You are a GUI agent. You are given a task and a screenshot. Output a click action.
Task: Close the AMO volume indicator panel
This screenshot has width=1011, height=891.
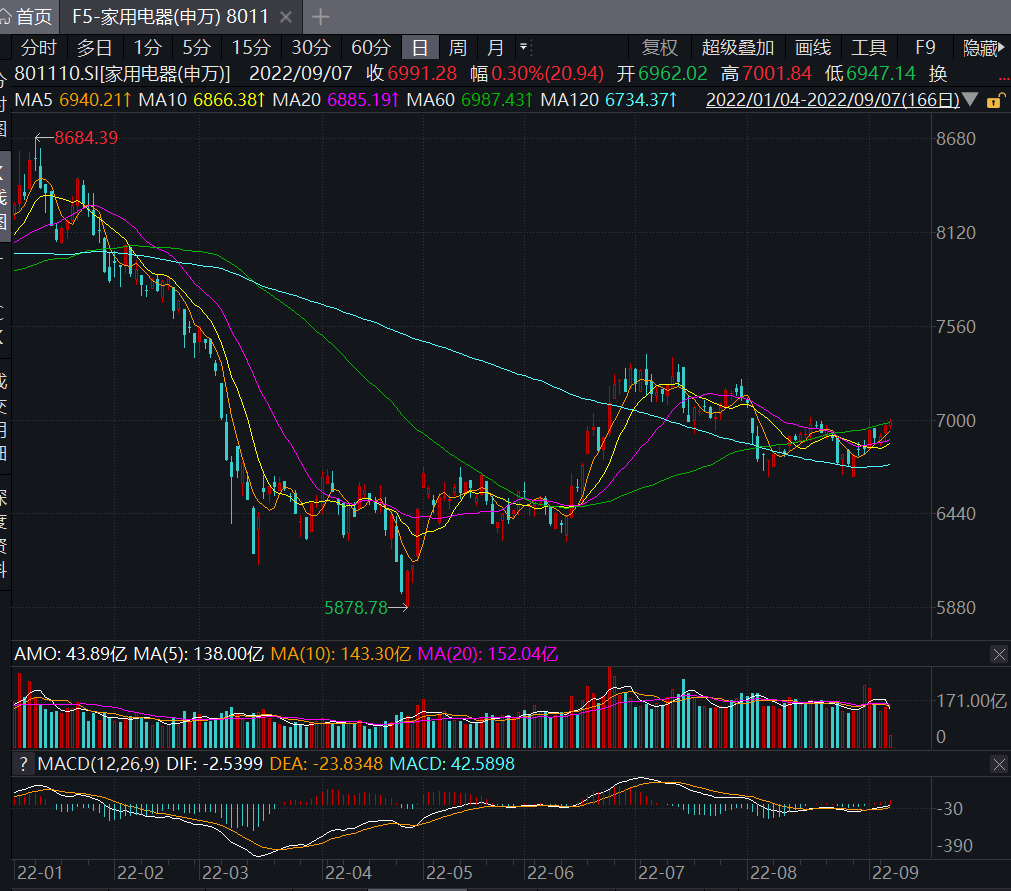998,654
